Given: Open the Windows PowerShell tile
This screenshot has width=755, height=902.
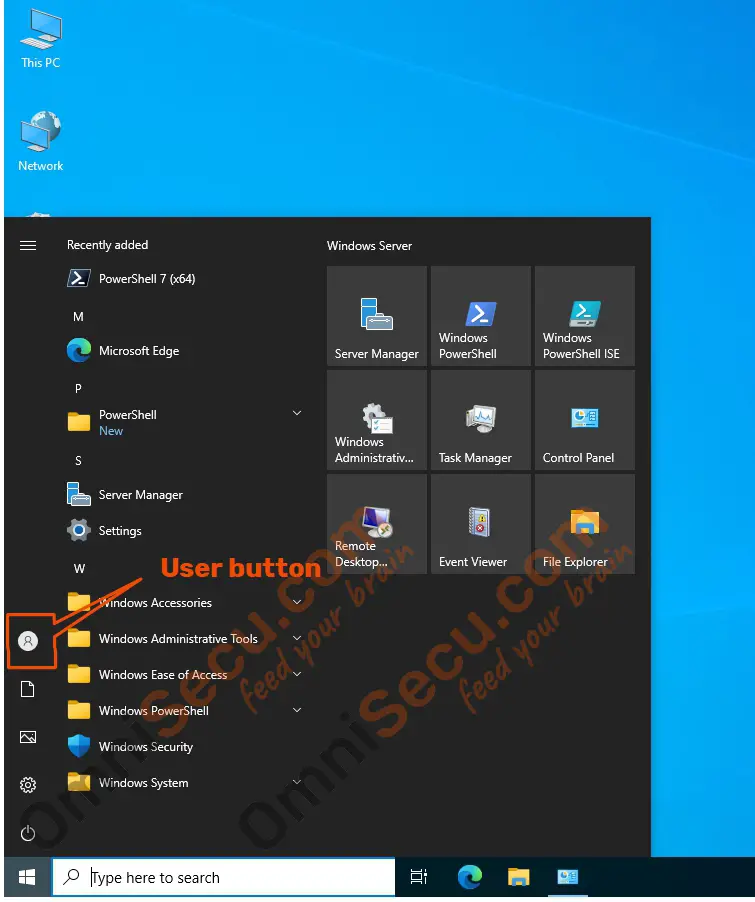Looking at the screenshot, I should [x=481, y=316].
